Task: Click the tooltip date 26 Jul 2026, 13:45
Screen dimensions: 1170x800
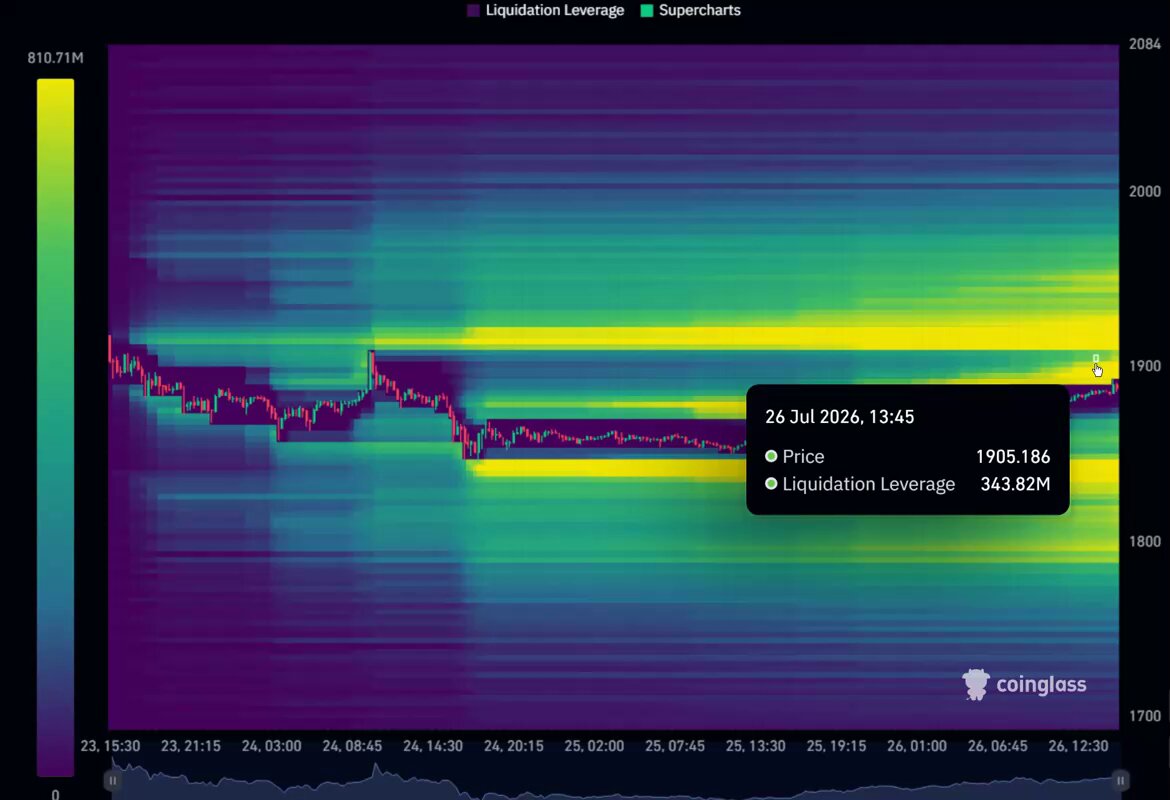Action: [x=839, y=417]
